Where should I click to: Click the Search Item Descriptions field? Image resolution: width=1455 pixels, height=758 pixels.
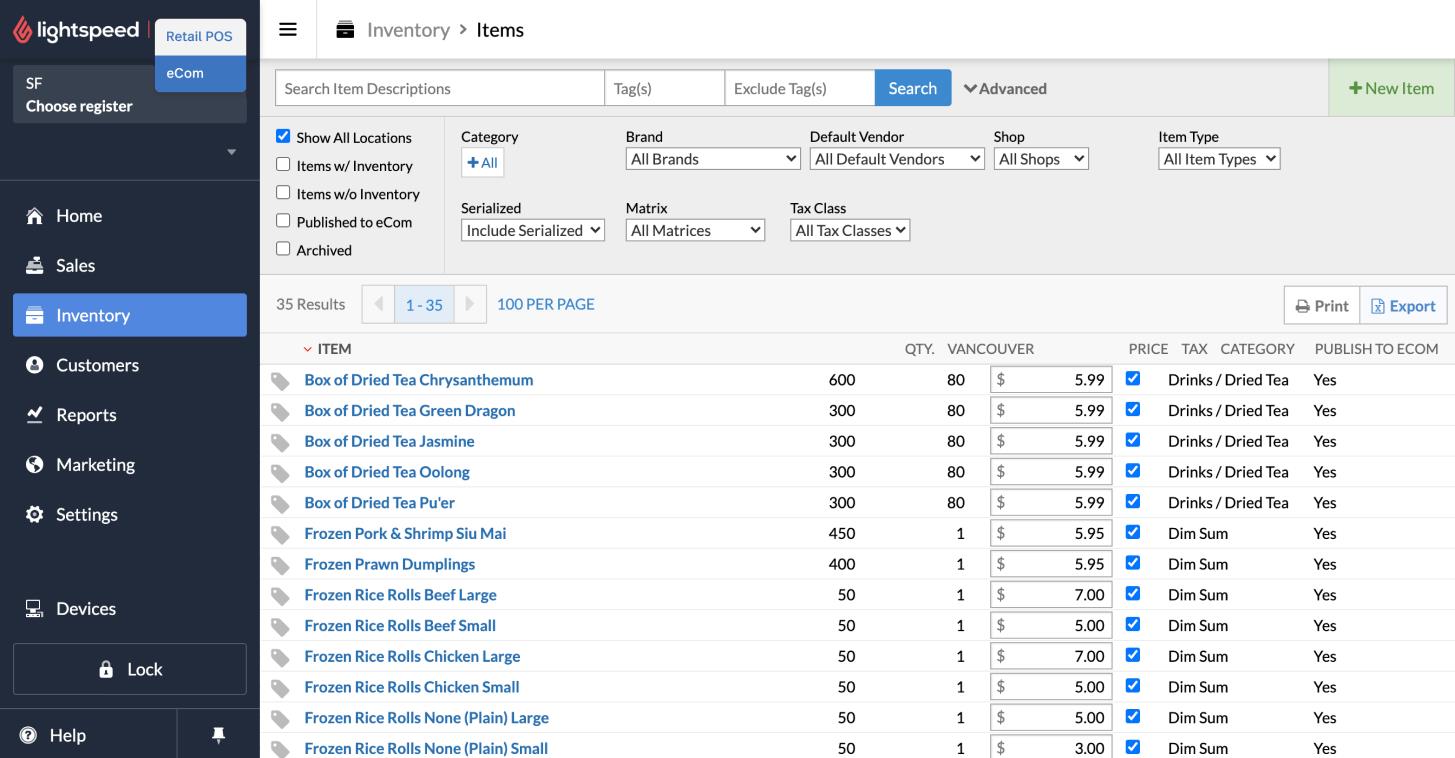pyautogui.click(x=440, y=88)
